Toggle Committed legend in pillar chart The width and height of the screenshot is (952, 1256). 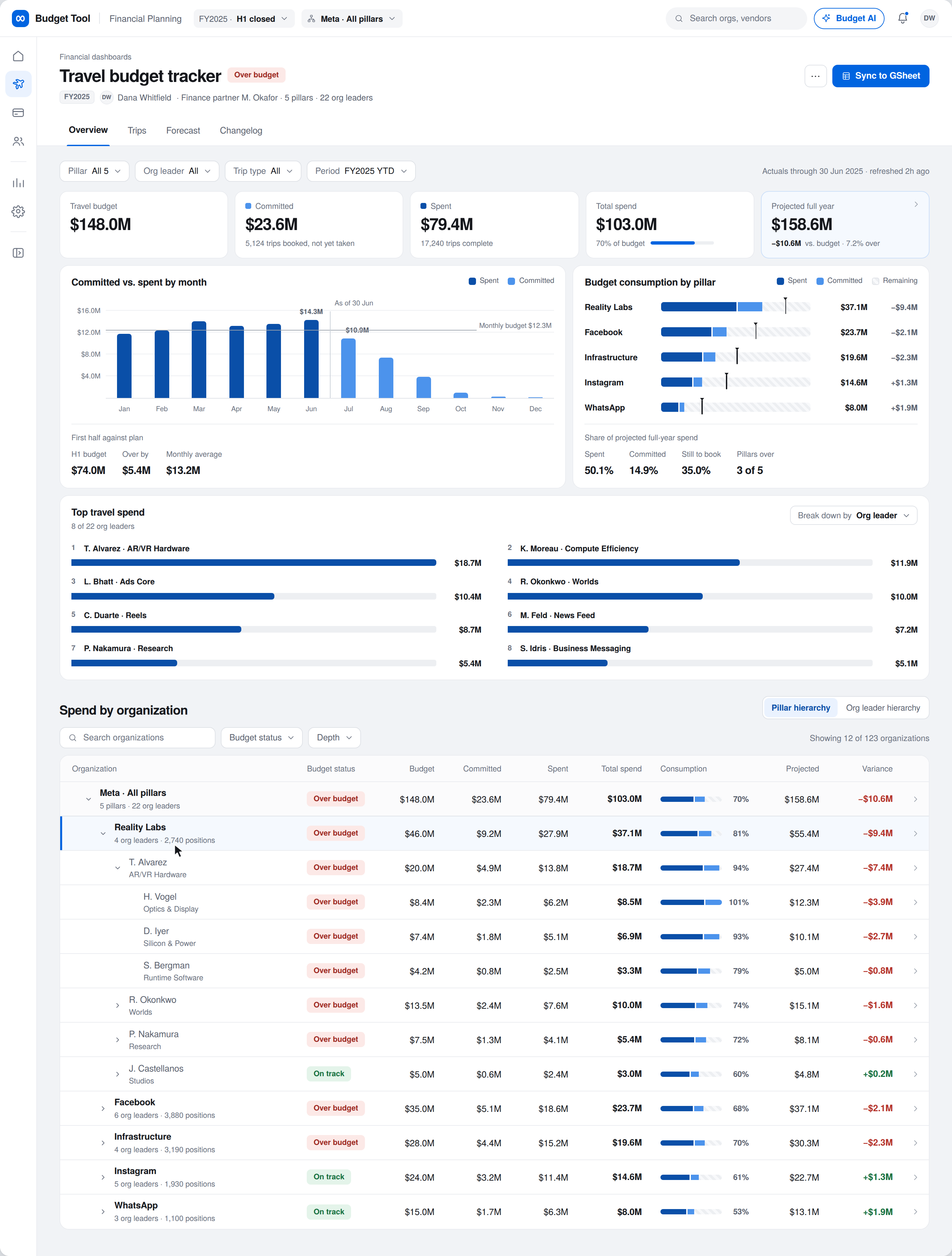click(x=839, y=281)
